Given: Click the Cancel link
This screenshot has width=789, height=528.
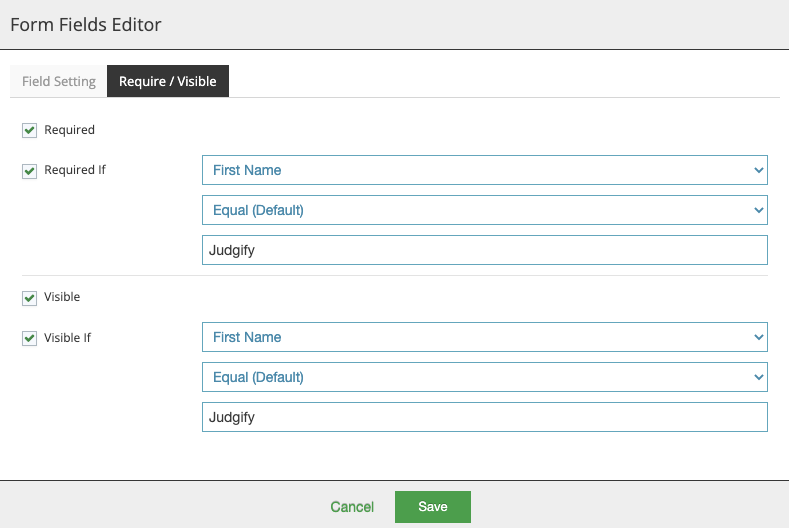Looking at the screenshot, I should [352, 507].
